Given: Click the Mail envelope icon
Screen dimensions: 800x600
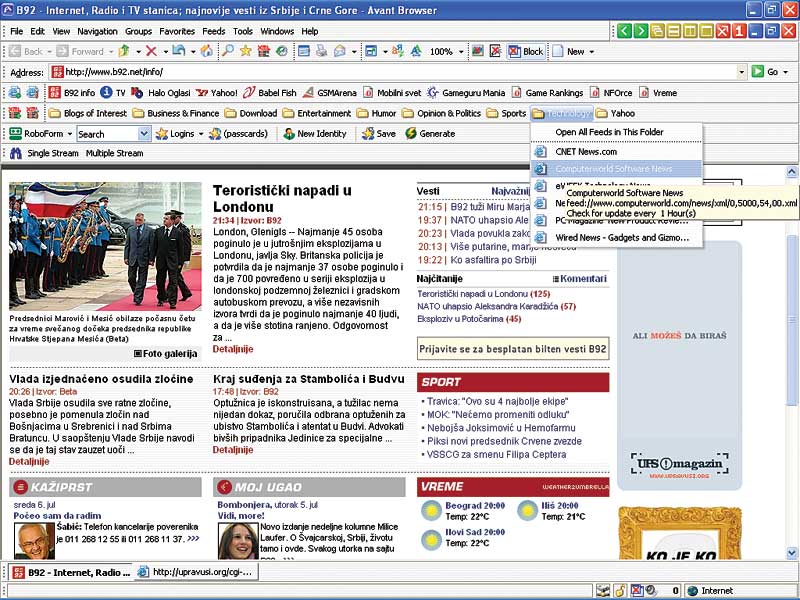Looking at the screenshot, I should [340, 51].
